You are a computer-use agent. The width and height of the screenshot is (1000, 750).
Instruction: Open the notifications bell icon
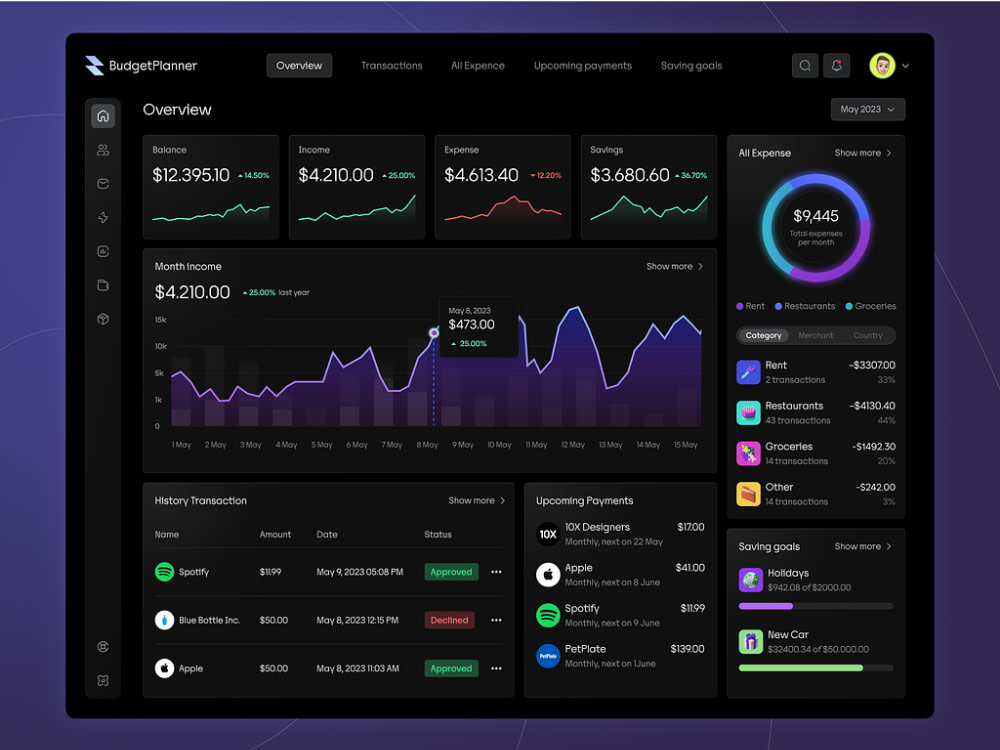click(x=836, y=66)
